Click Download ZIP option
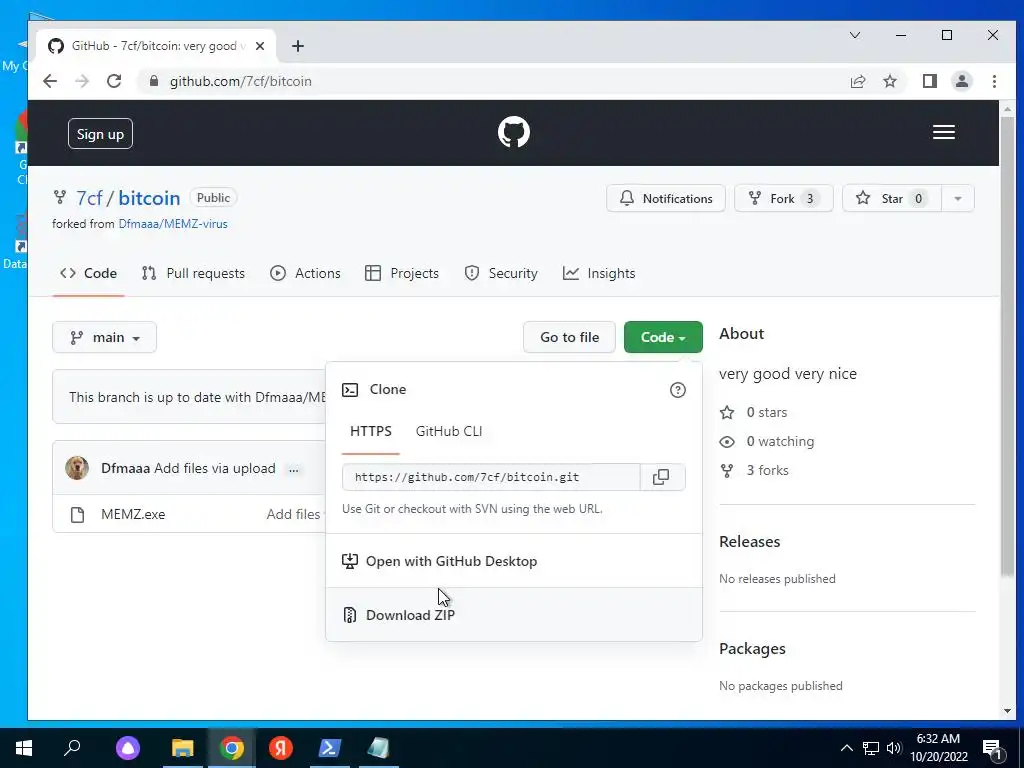 pos(514,615)
